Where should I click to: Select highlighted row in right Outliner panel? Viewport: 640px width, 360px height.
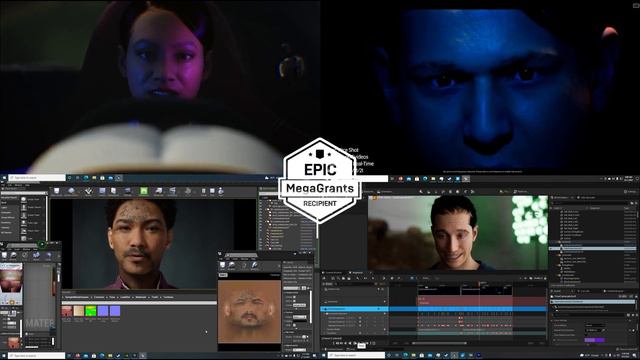click(592, 248)
